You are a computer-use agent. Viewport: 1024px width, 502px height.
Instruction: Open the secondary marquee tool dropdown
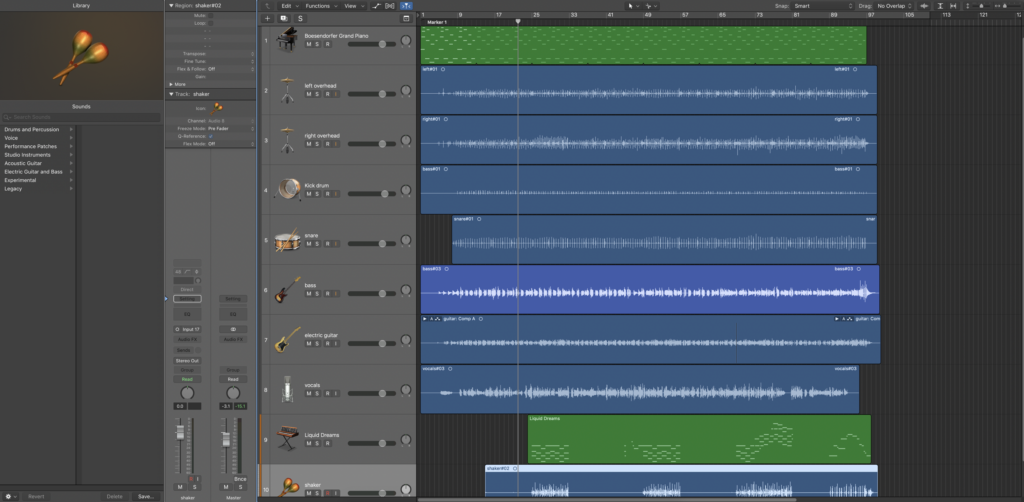[651, 6]
